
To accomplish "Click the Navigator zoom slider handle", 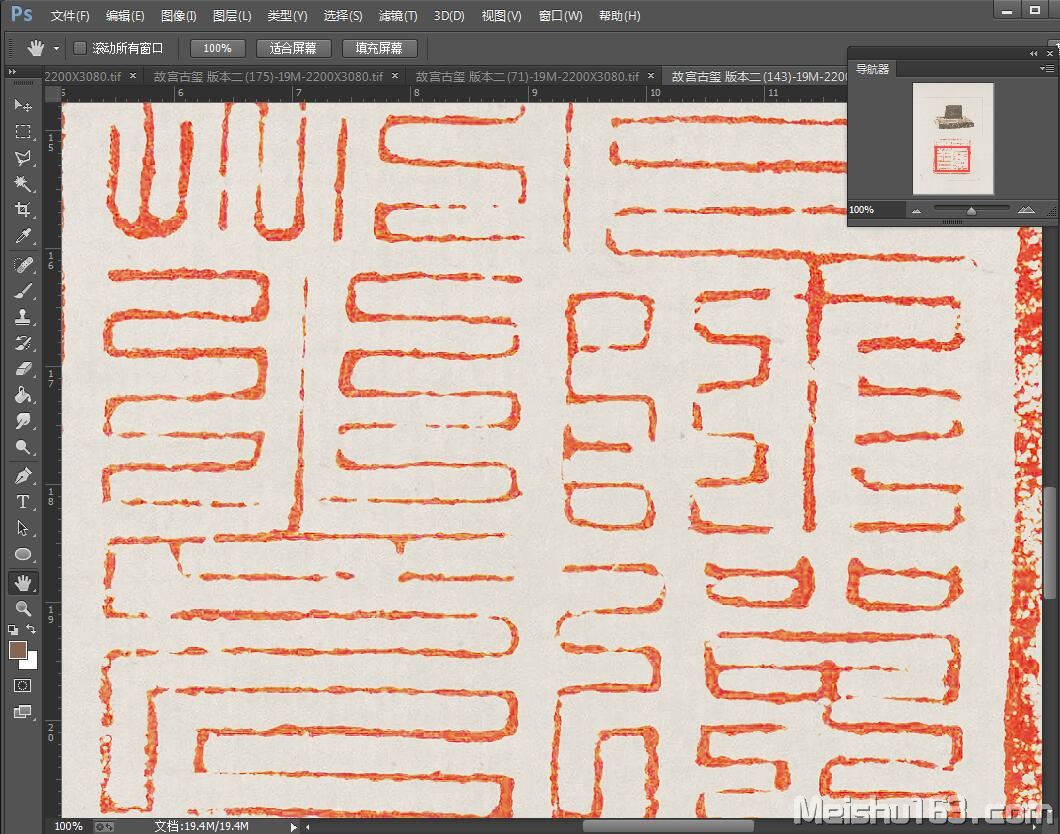I will point(971,211).
